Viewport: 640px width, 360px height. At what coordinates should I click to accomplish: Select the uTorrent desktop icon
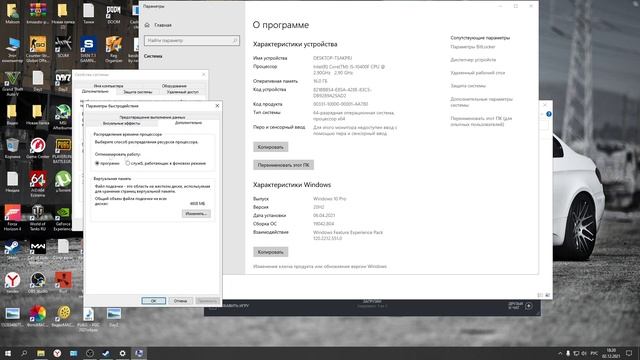tap(63, 181)
